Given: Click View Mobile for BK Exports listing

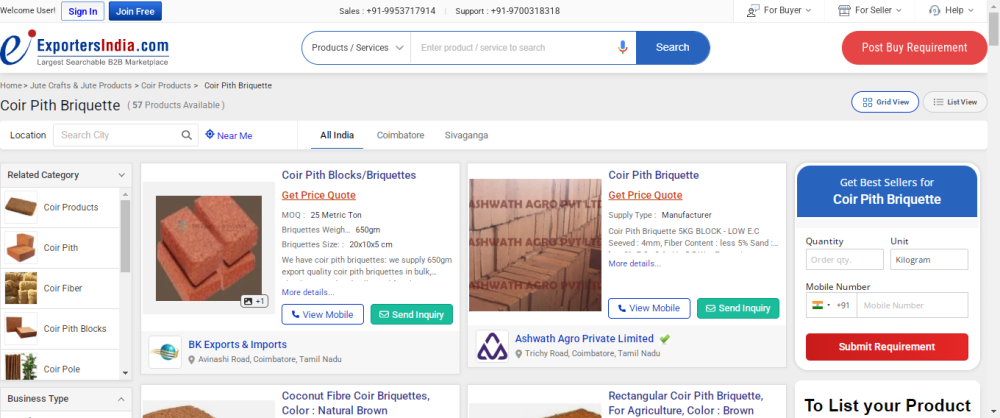Looking at the screenshot, I should tap(323, 314).
